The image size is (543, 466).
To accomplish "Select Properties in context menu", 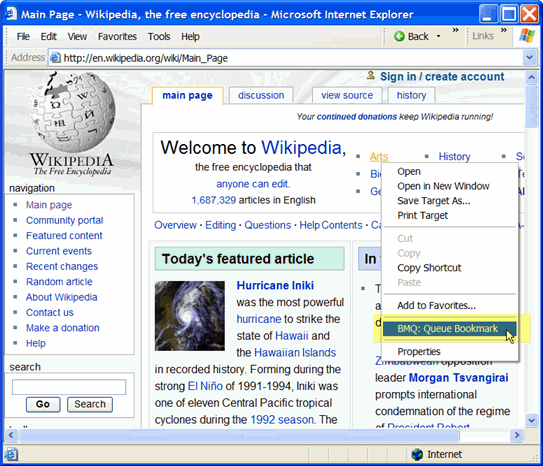I will coord(419,351).
